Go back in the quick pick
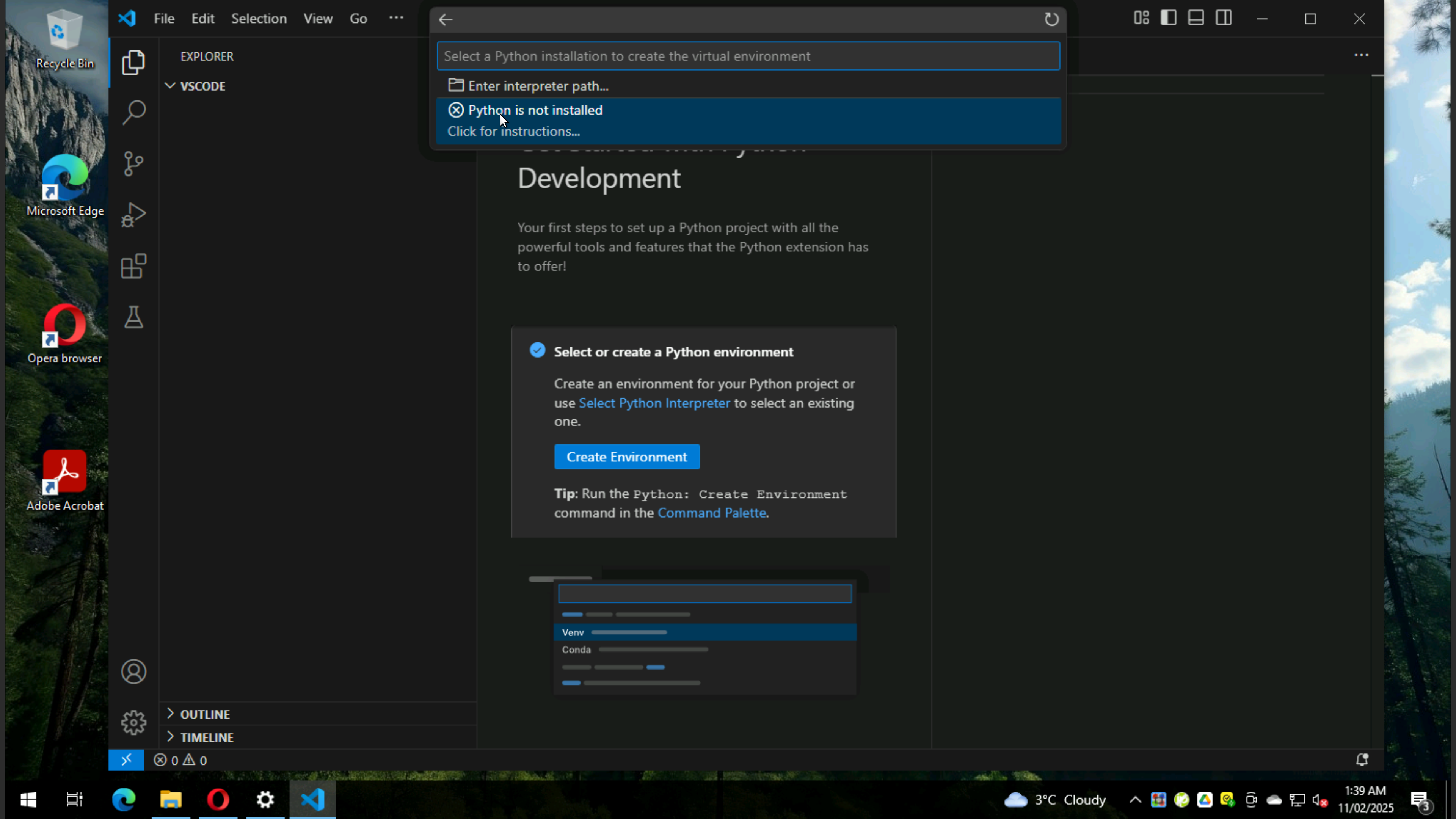This screenshot has width=1456, height=819. tap(446, 20)
